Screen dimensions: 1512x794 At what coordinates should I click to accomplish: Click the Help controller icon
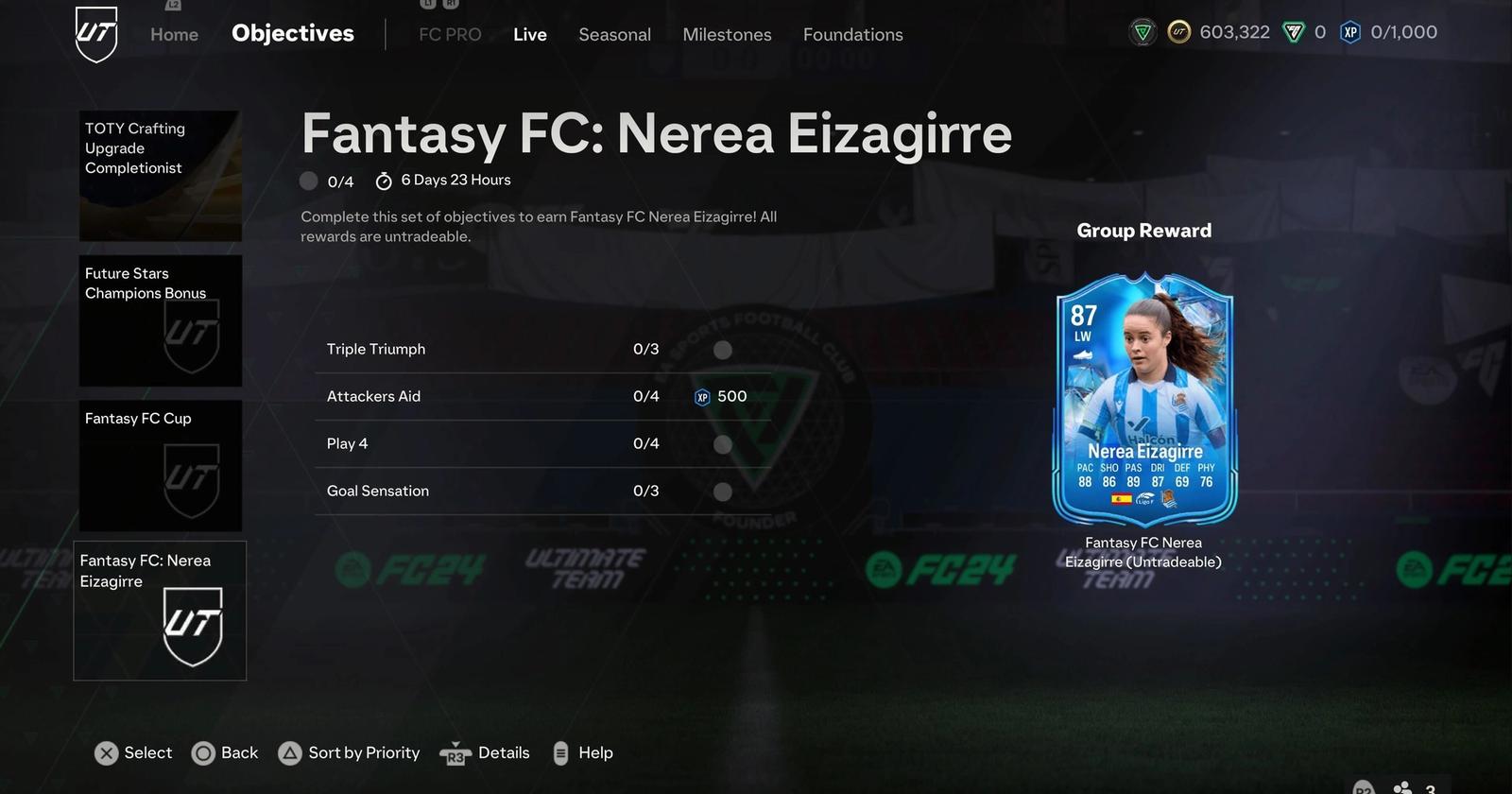tap(560, 752)
